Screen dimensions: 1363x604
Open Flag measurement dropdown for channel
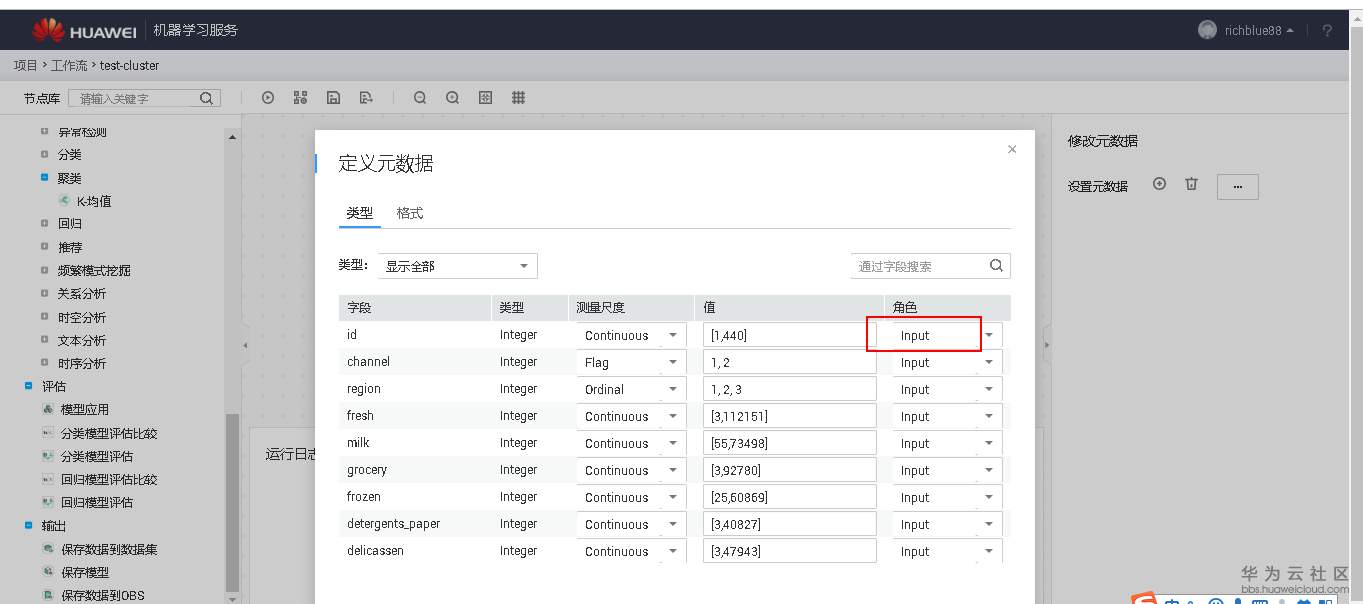(x=631, y=362)
